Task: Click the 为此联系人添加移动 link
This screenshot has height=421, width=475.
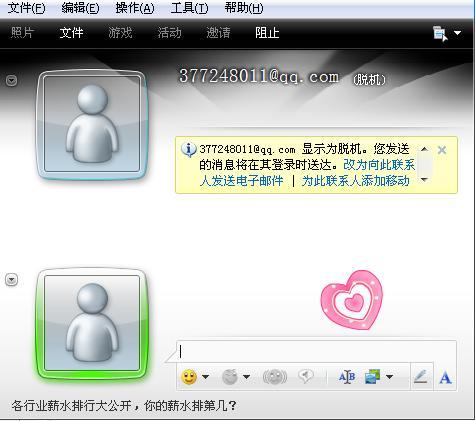Action: 356,181
